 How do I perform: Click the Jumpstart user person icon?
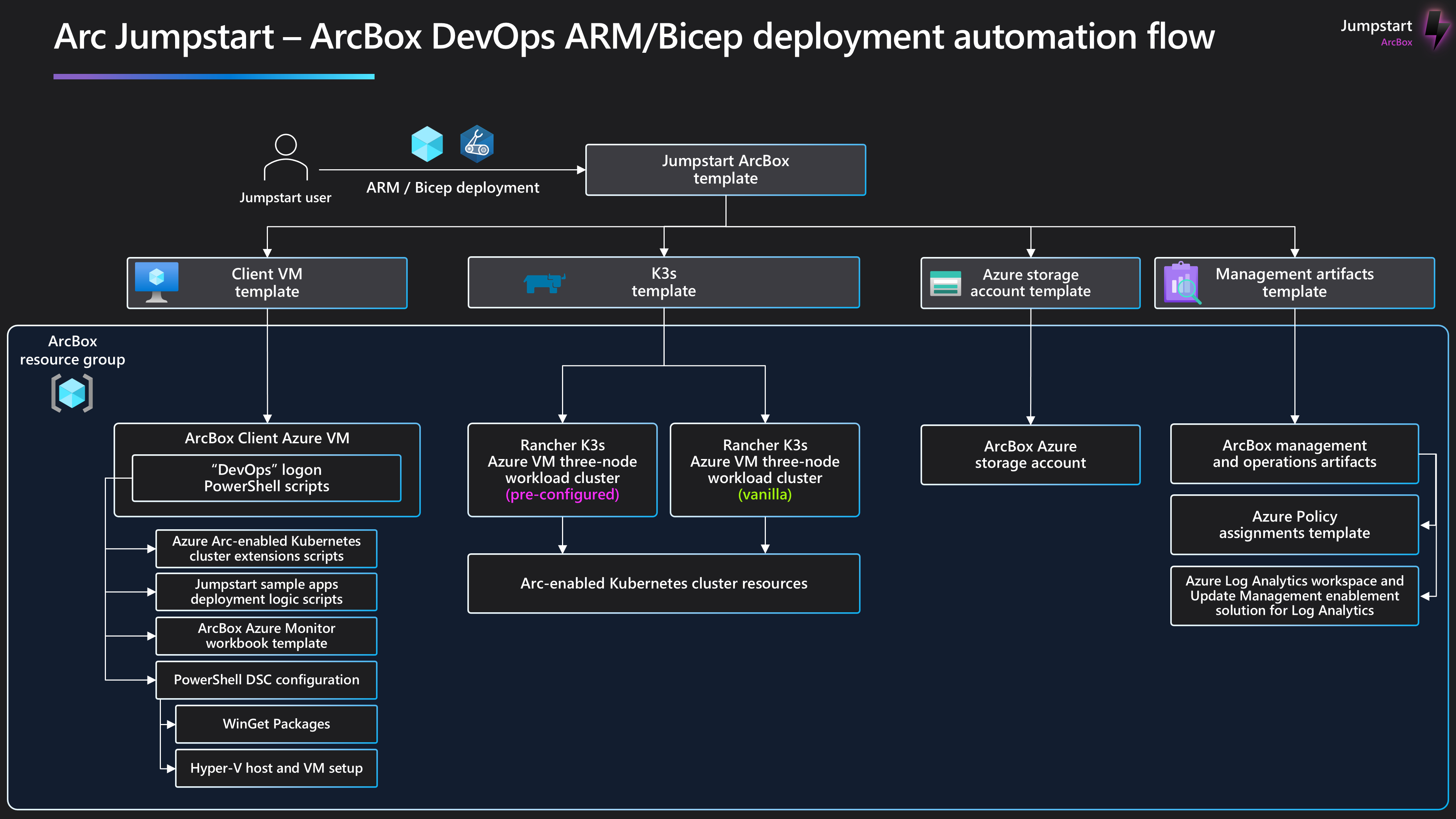click(x=285, y=157)
